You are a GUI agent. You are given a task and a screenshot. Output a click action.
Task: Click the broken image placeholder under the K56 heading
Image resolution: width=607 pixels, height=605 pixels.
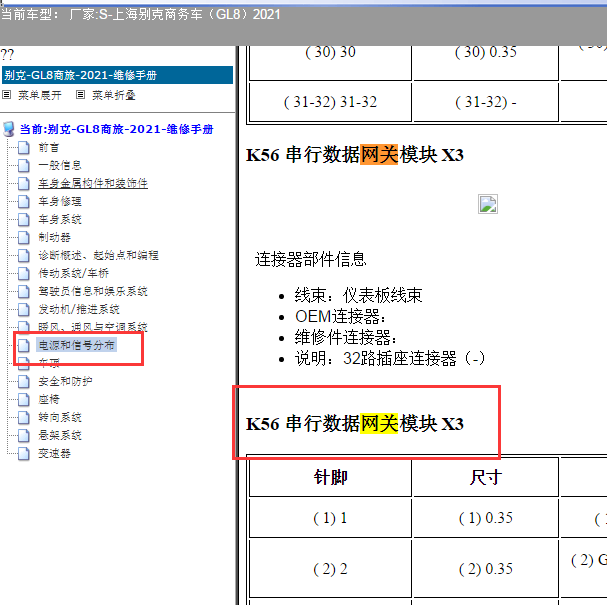[x=488, y=204]
